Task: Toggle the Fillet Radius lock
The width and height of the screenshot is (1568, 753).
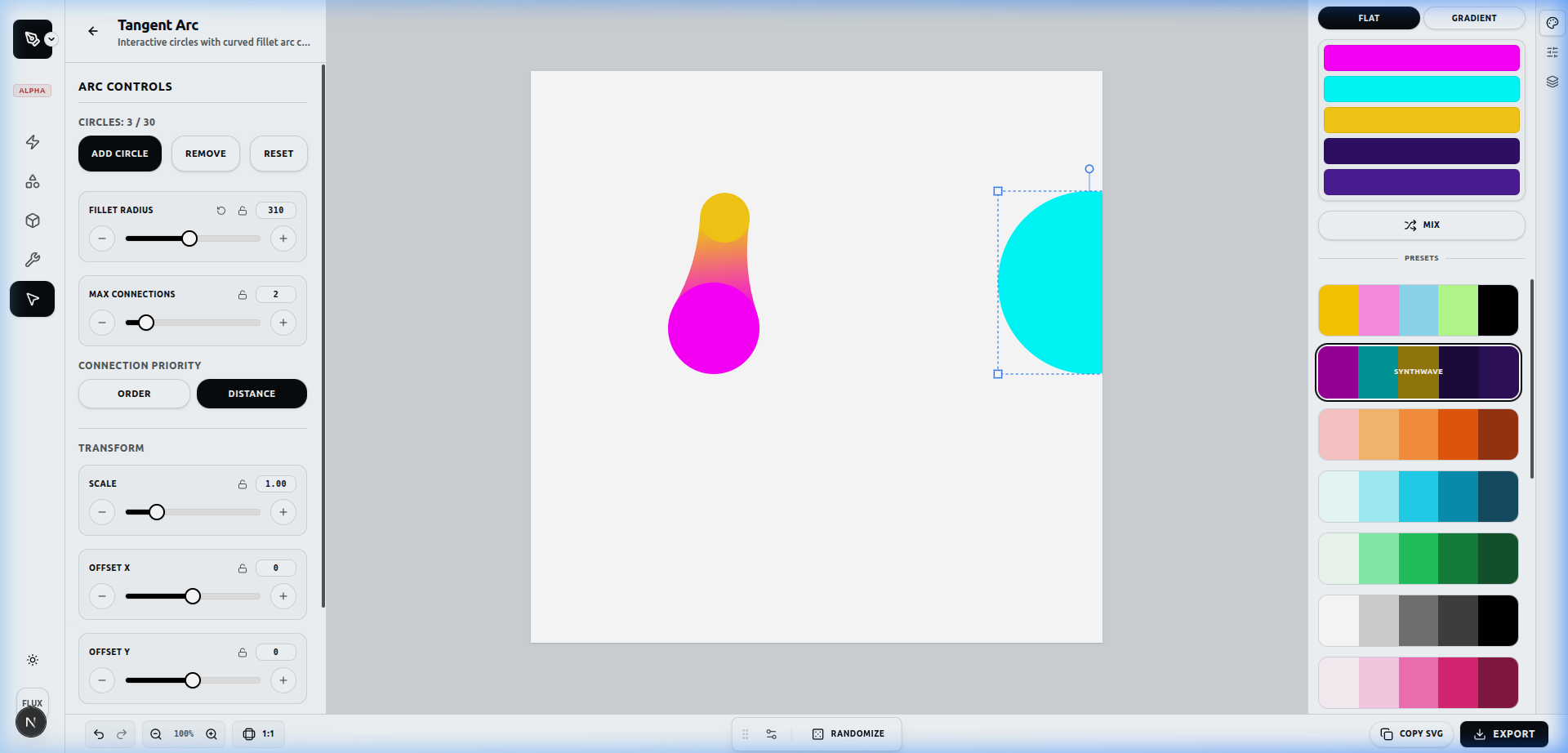Action: click(243, 211)
